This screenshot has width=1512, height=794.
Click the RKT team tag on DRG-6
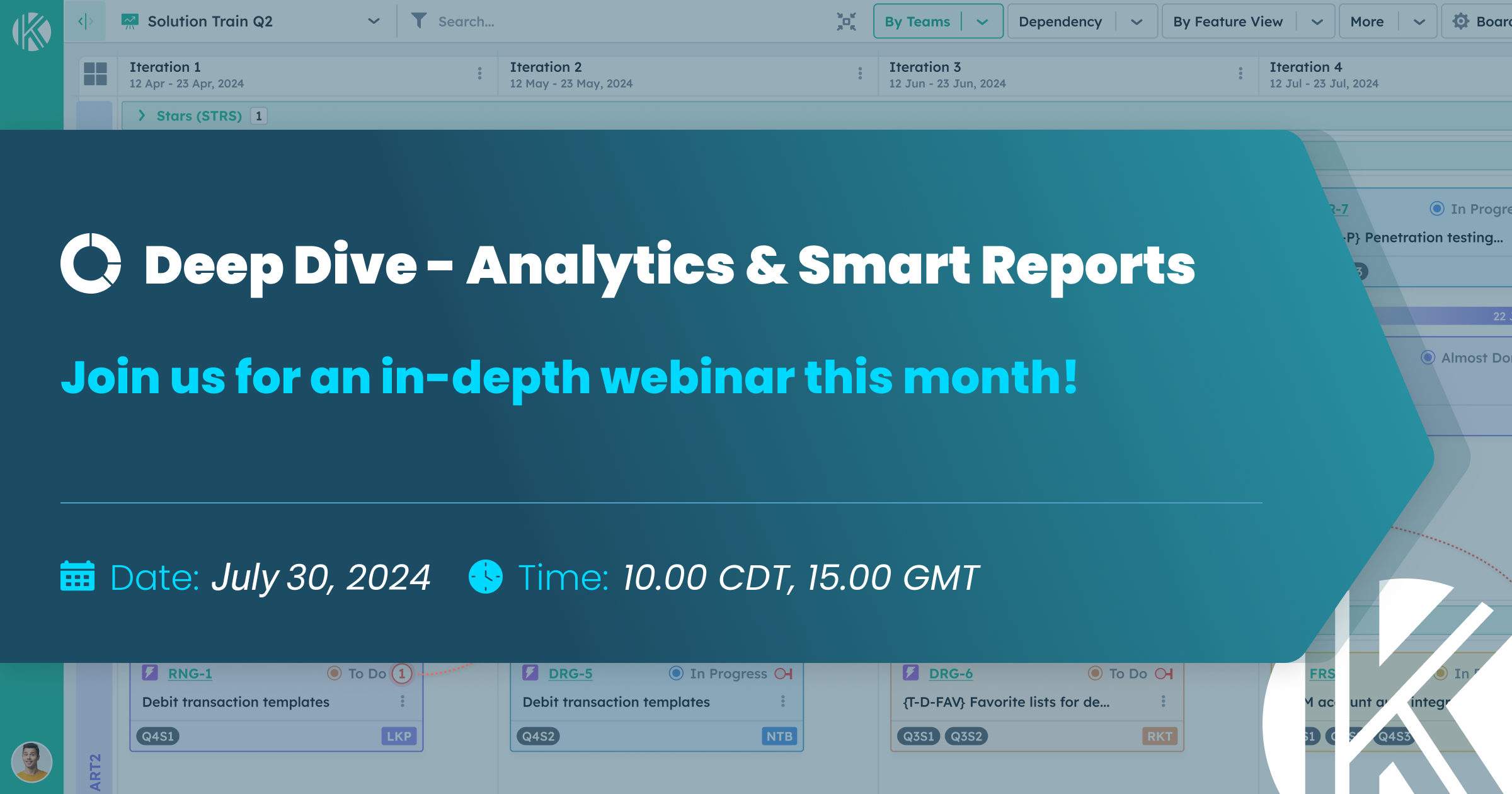(1160, 736)
